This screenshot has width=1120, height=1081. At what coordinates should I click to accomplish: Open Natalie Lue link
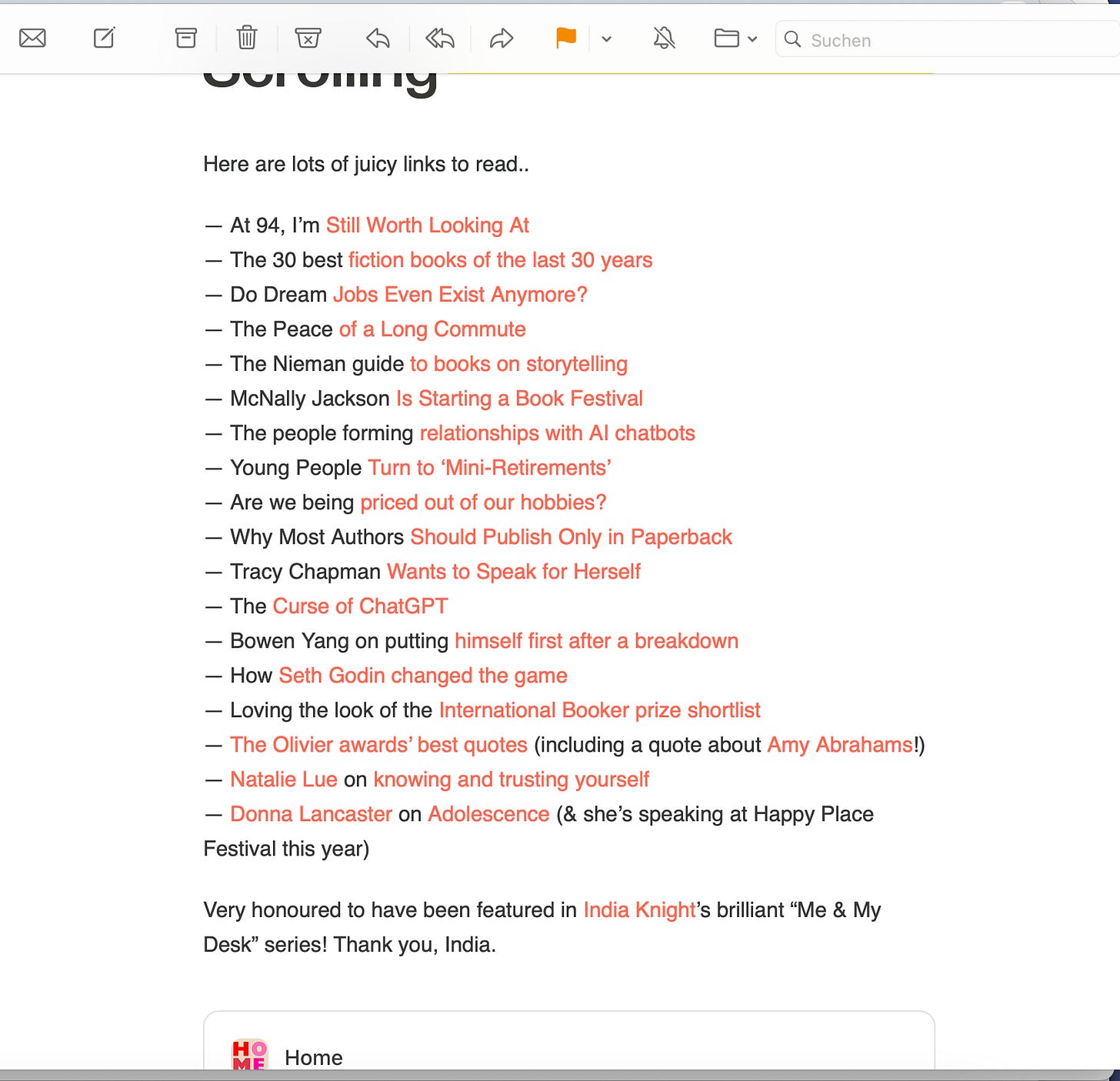coord(284,779)
